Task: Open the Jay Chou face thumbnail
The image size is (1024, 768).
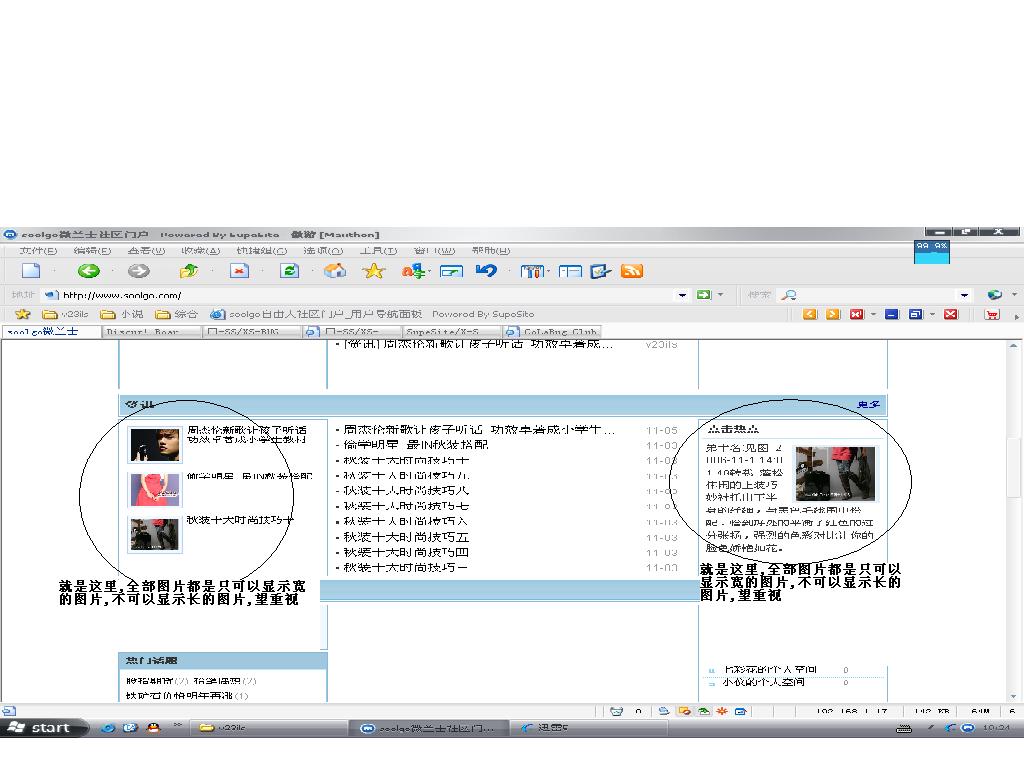Action: coord(155,445)
